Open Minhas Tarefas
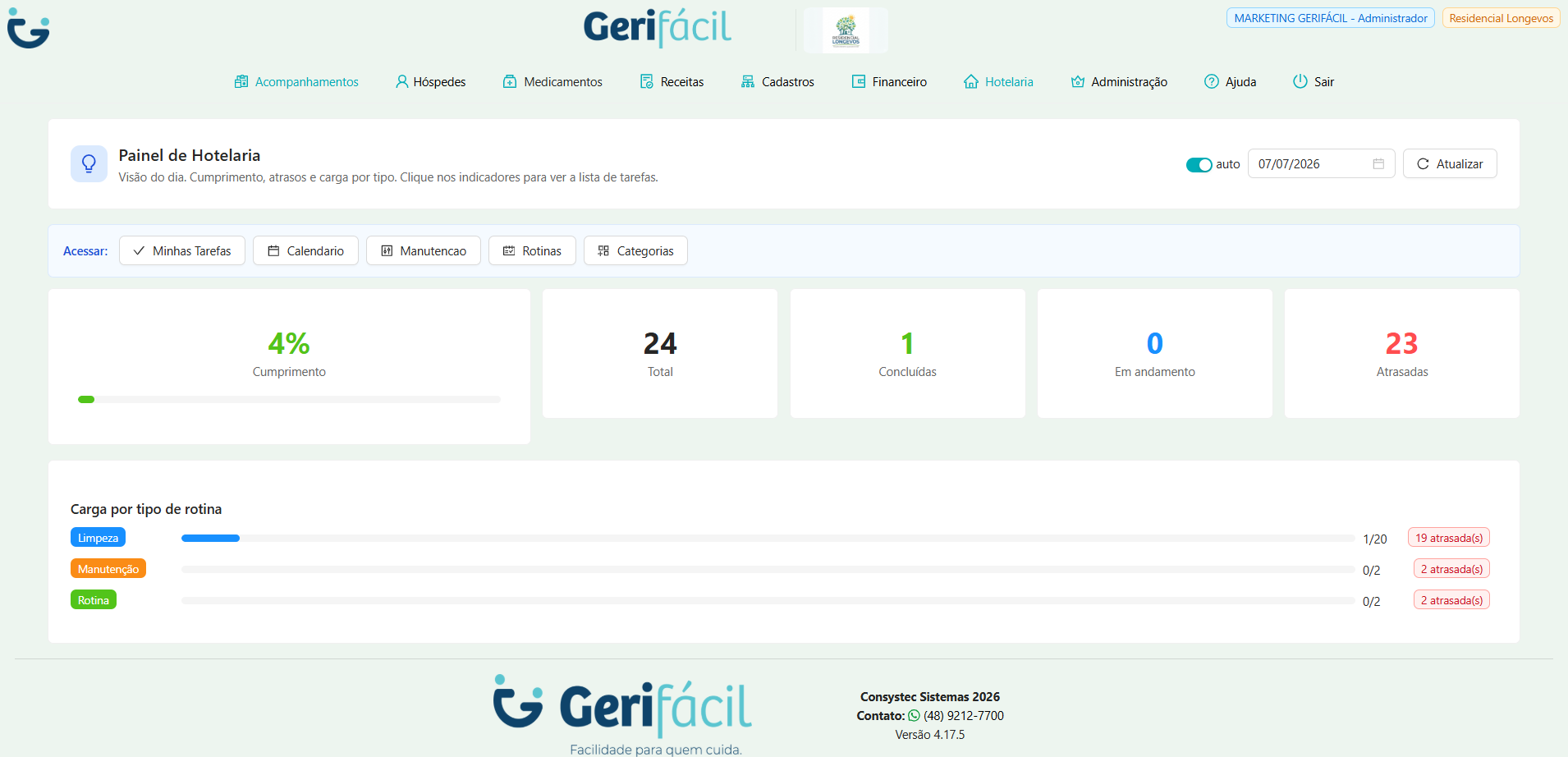The image size is (1568, 757). [182, 250]
